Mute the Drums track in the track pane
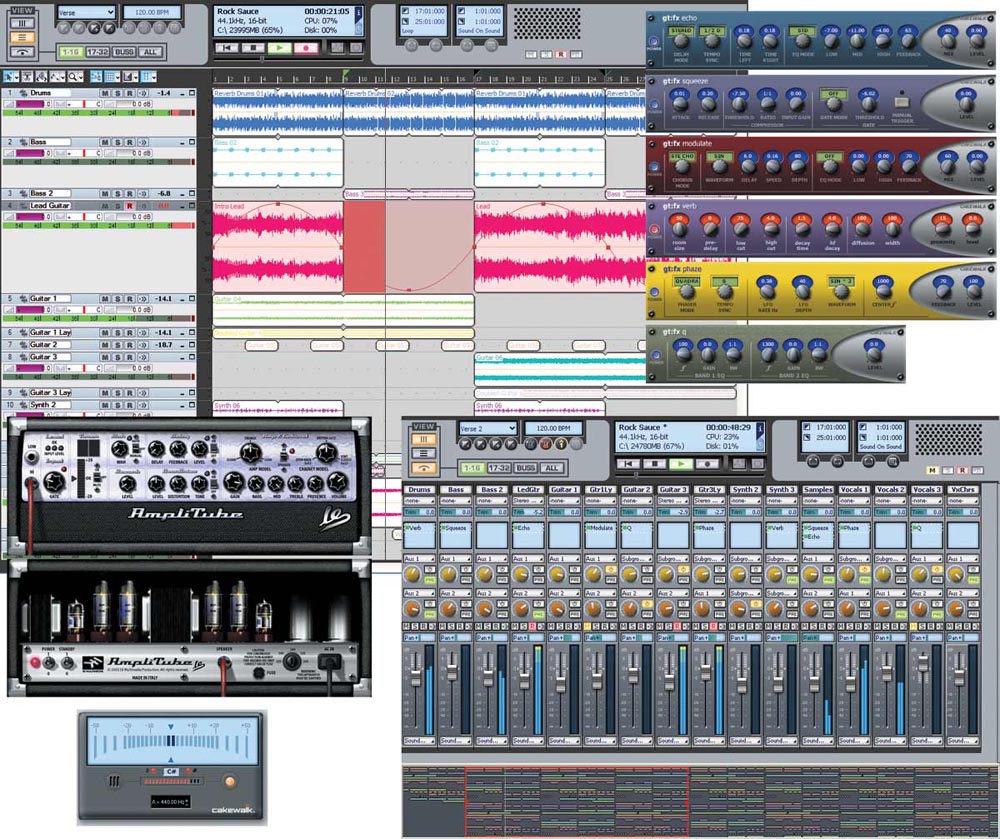Viewport: 1000px width, 839px height. [x=105, y=93]
